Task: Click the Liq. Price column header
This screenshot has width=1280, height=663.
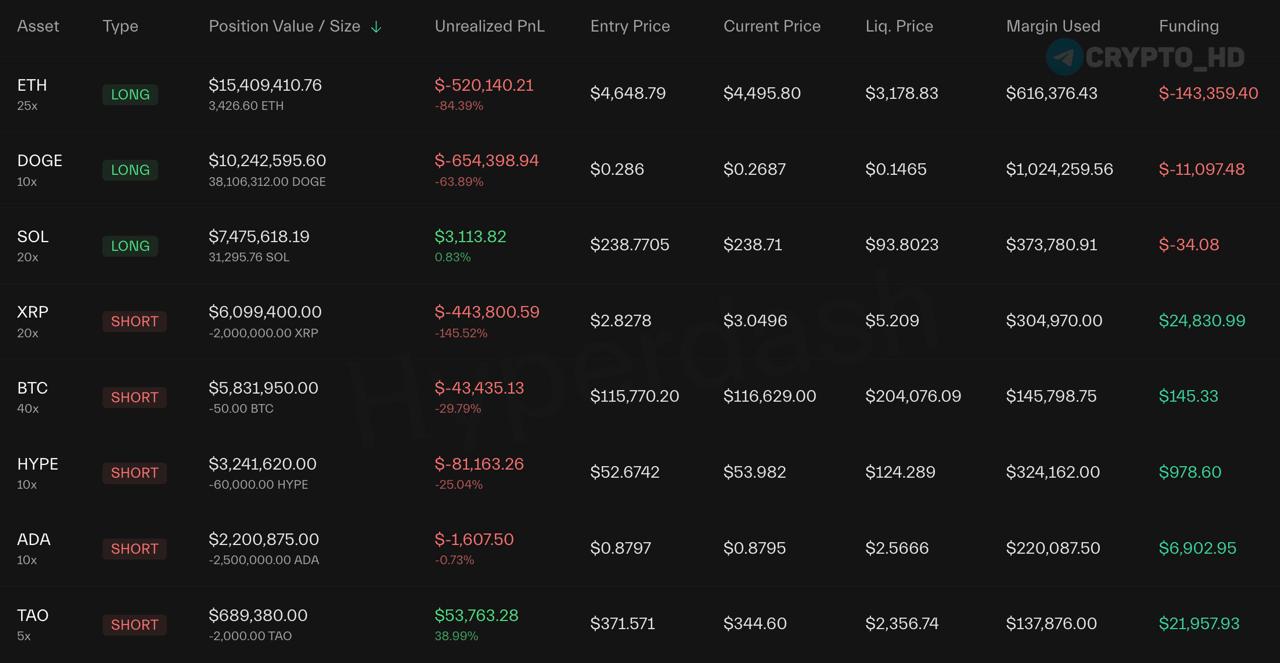Action: [x=899, y=26]
